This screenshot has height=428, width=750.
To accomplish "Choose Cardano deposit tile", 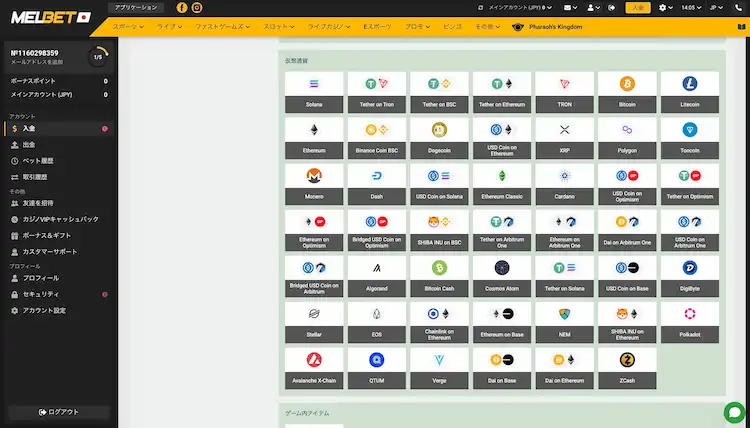I will pyautogui.click(x=564, y=184).
